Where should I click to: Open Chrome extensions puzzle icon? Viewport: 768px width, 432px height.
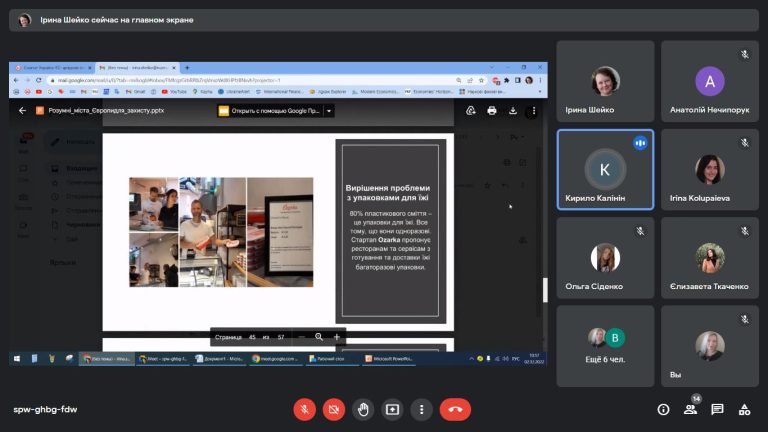pos(507,80)
